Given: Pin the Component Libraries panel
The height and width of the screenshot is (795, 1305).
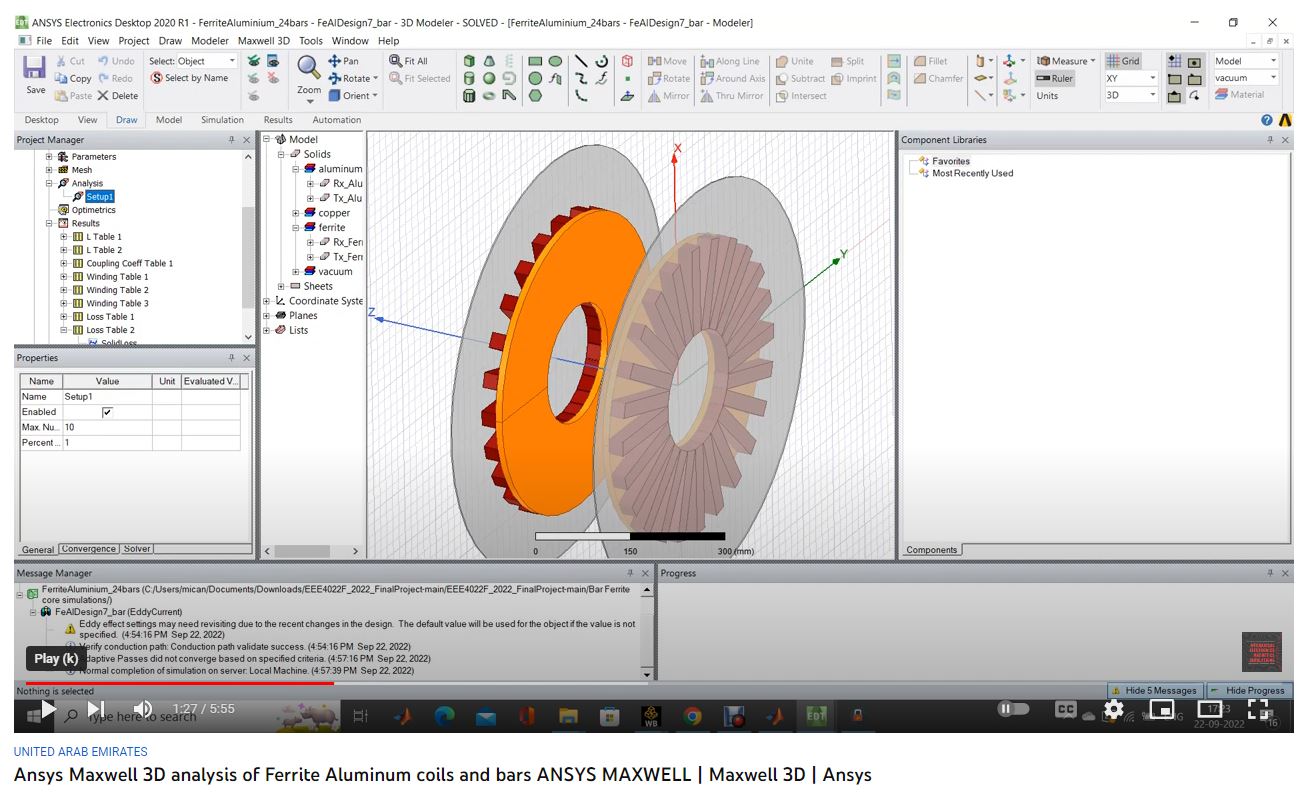Looking at the screenshot, I should click(x=1271, y=140).
